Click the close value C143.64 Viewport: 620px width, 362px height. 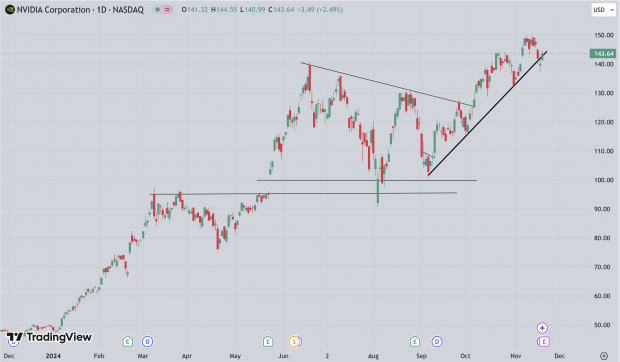coord(281,9)
